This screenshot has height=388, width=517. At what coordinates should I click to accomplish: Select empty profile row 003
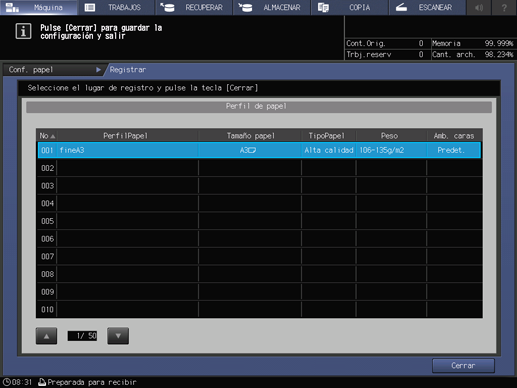coord(259,185)
